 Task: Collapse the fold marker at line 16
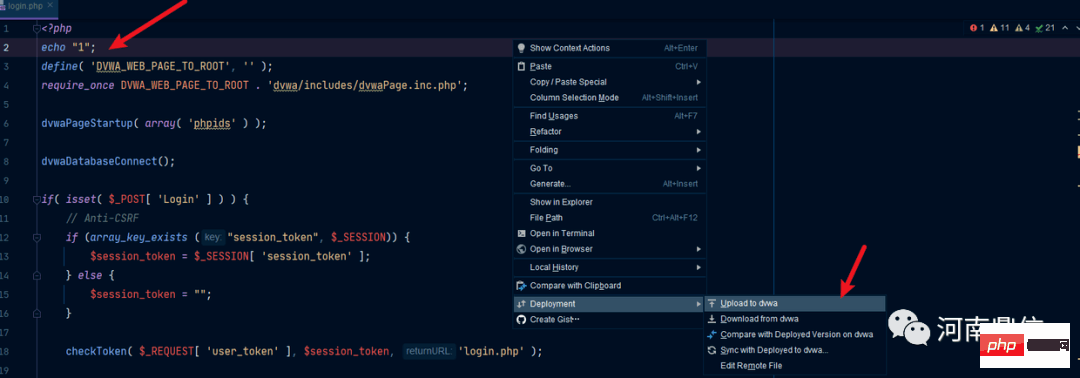click(36, 313)
